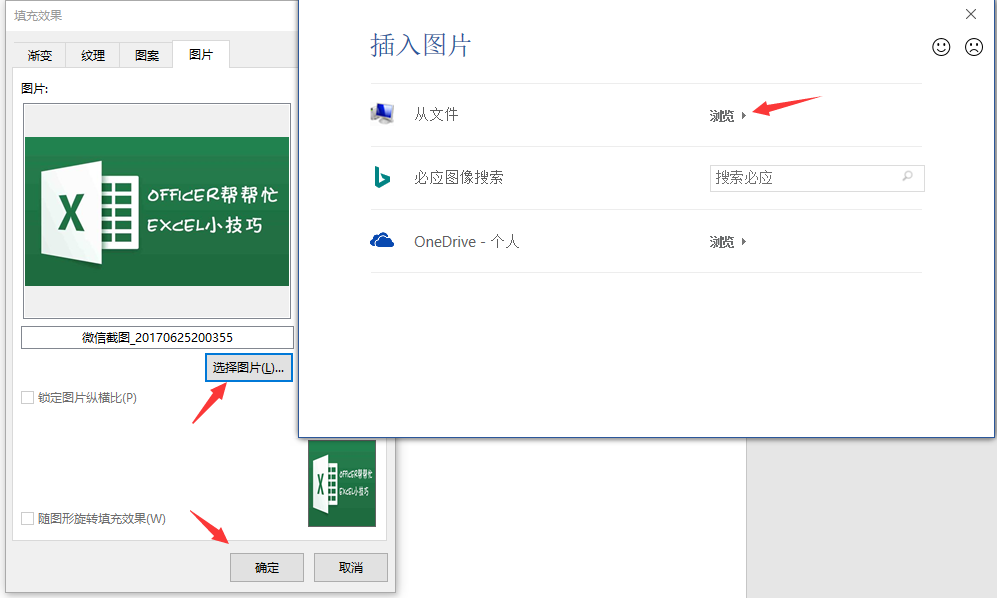997x598 pixels.
Task: Click the large Excel picture preview
Action: coord(157,211)
